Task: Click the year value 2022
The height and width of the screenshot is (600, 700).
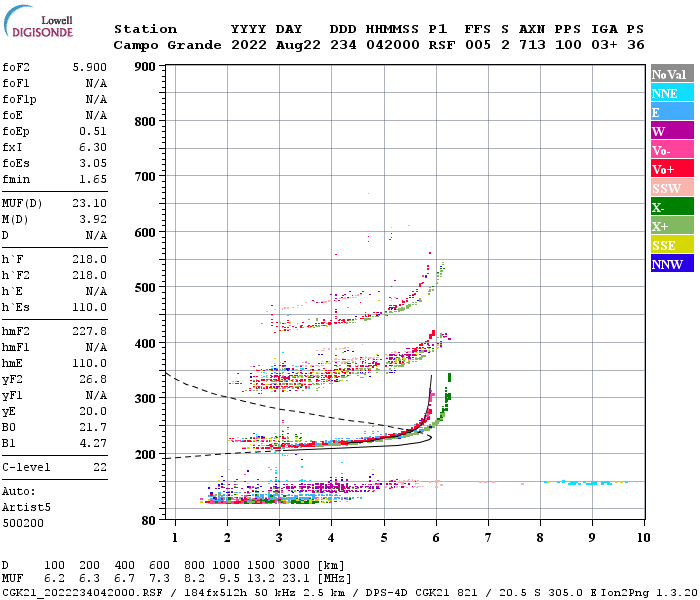Action: 249,45
